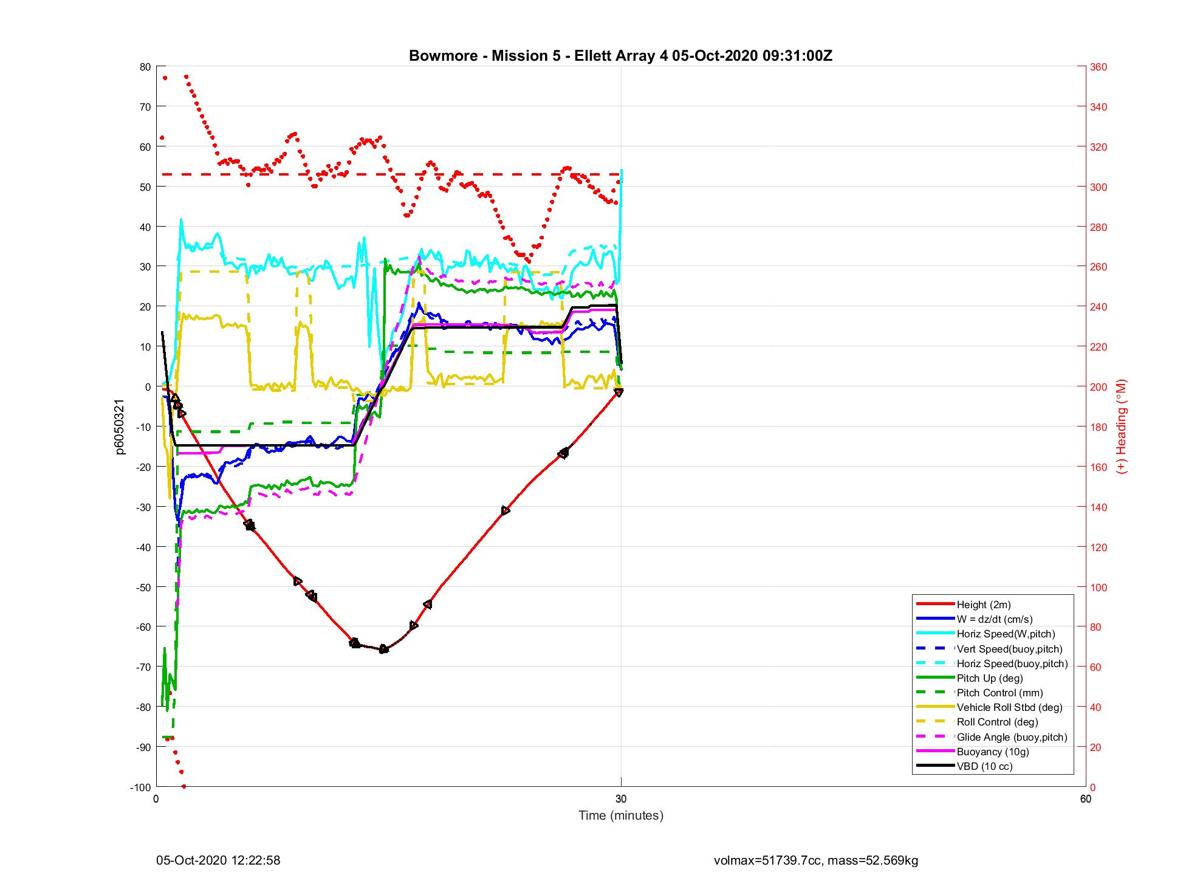
Task: Click the right axis label '(+) Heading (°M)'
Action: [x=1122, y=426]
